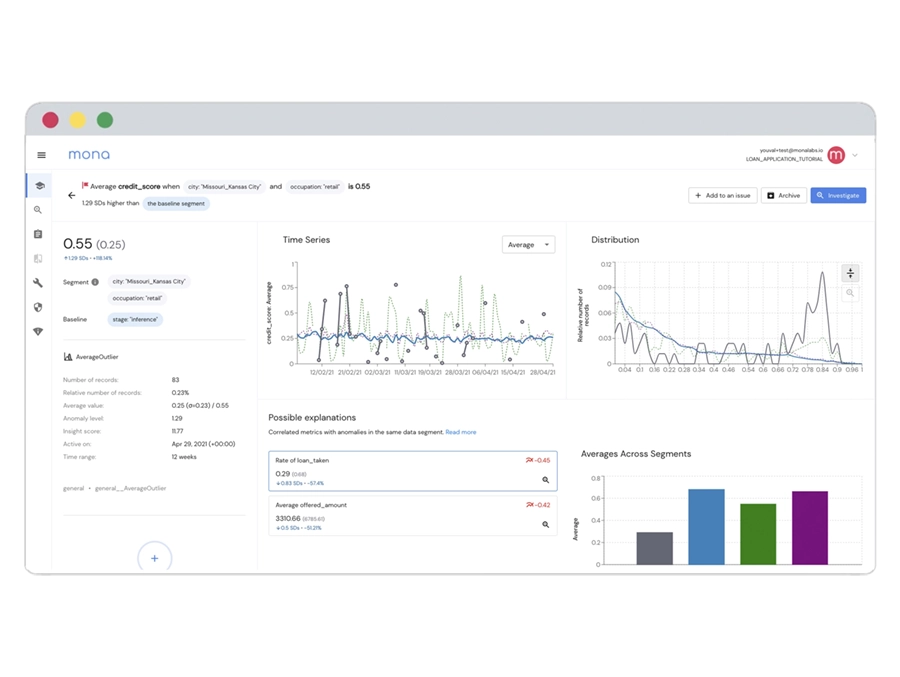This screenshot has height=677, width=900.
Task: Select the Rate of loan_taken card
Action: tap(413, 471)
